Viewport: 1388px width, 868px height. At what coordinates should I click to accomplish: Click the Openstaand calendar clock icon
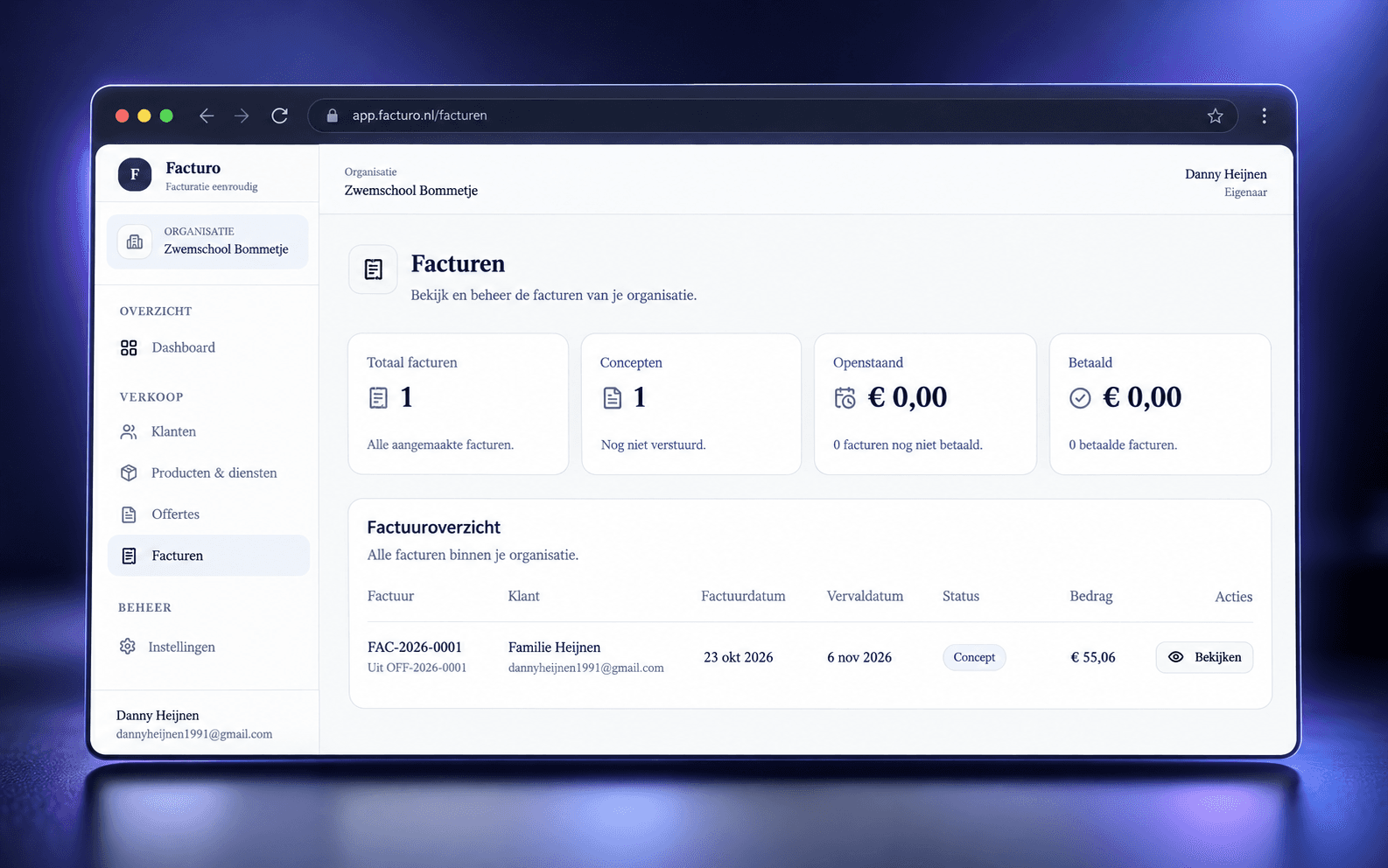[845, 398]
